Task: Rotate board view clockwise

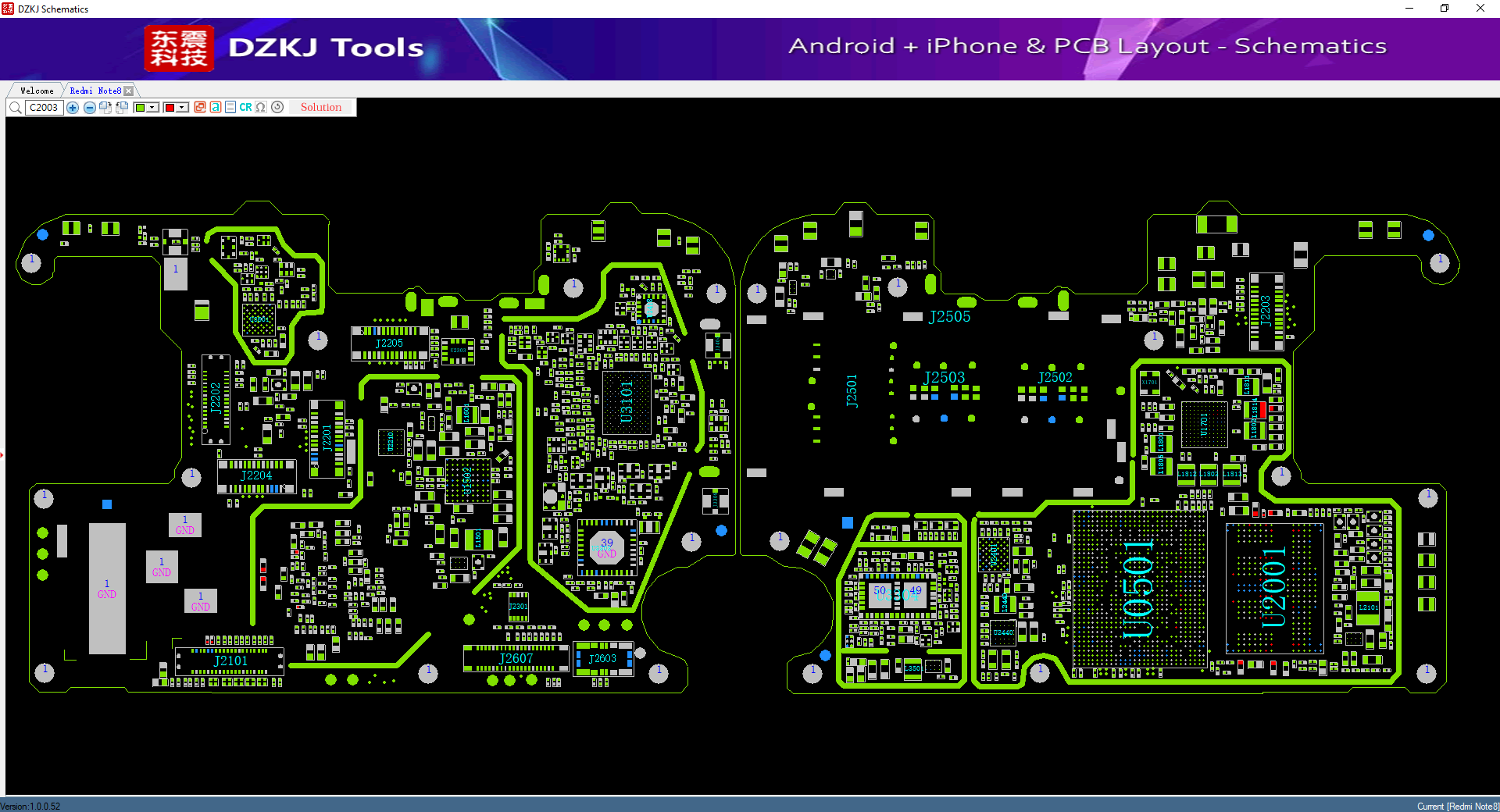Action: [105, 108]
